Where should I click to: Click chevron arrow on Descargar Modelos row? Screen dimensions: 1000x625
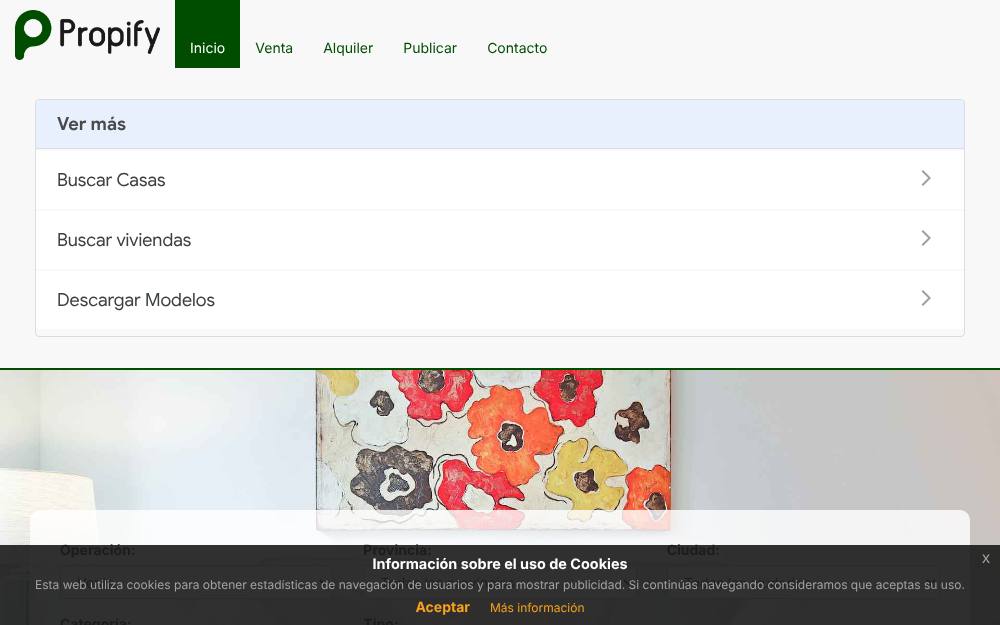pyautogui.click(x=926, y=298)
